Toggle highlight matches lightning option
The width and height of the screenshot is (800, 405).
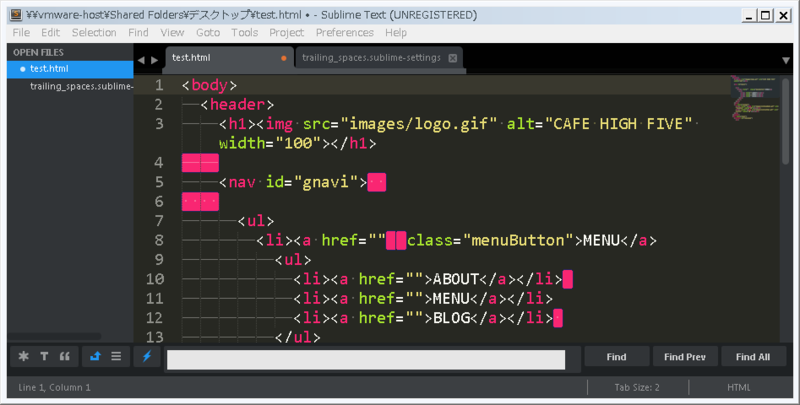click(x=147, y=357)
